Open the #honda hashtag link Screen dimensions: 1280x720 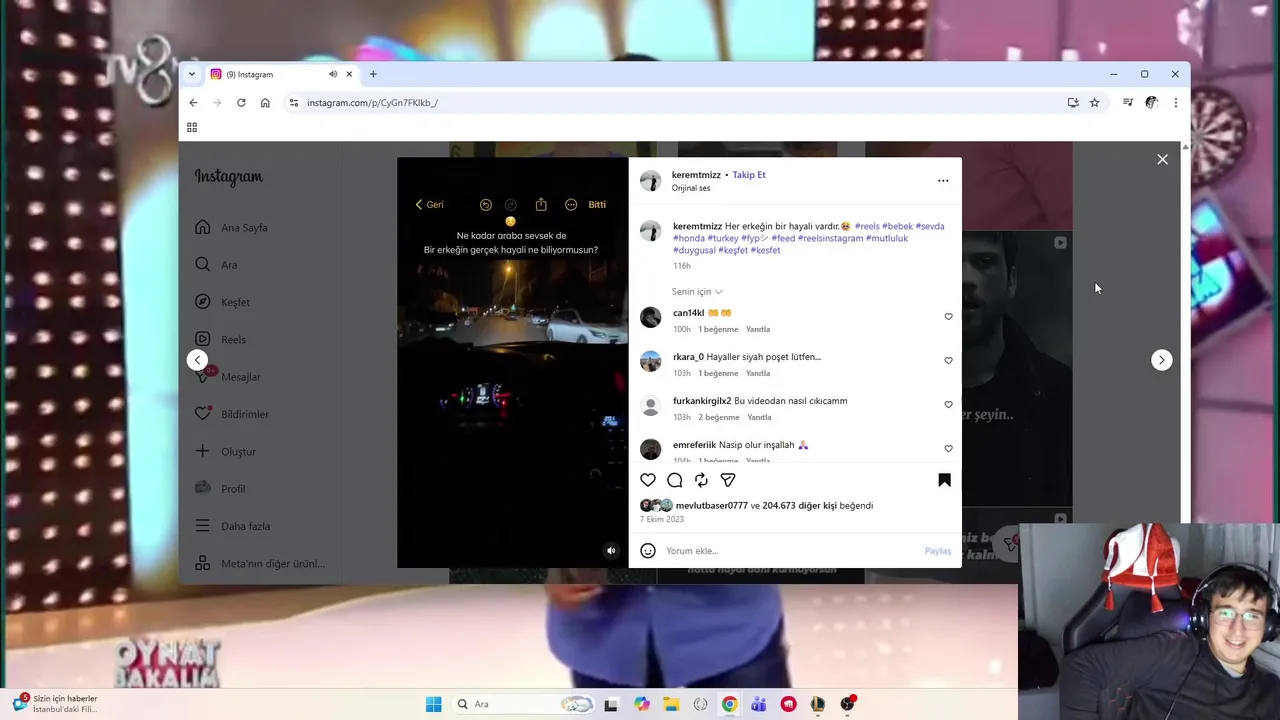tap(689, 238)
